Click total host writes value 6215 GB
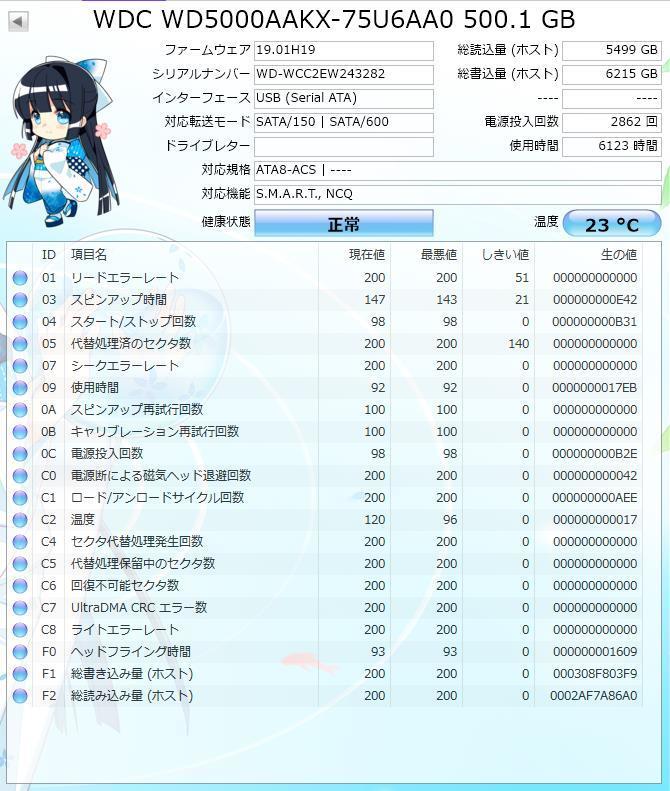 611,74
